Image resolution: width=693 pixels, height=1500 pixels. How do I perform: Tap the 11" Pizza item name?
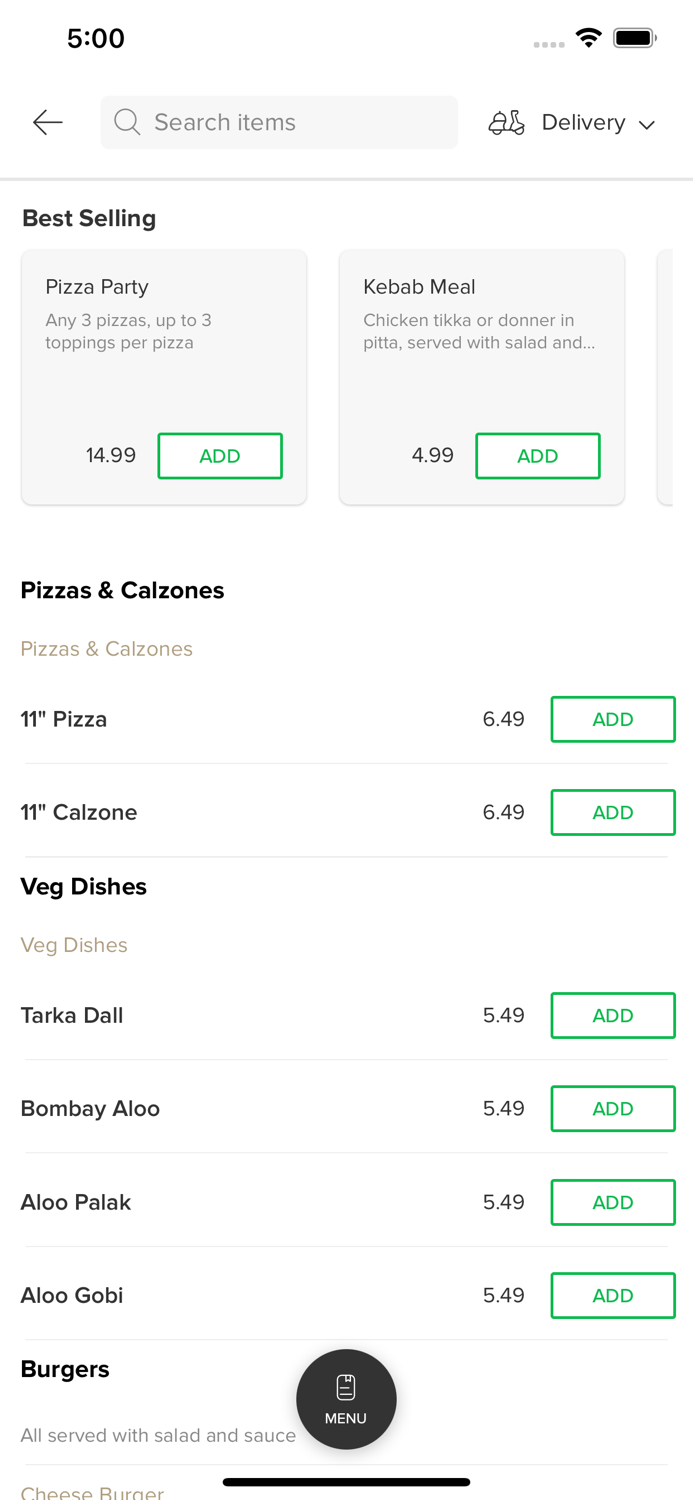[64, 719]
